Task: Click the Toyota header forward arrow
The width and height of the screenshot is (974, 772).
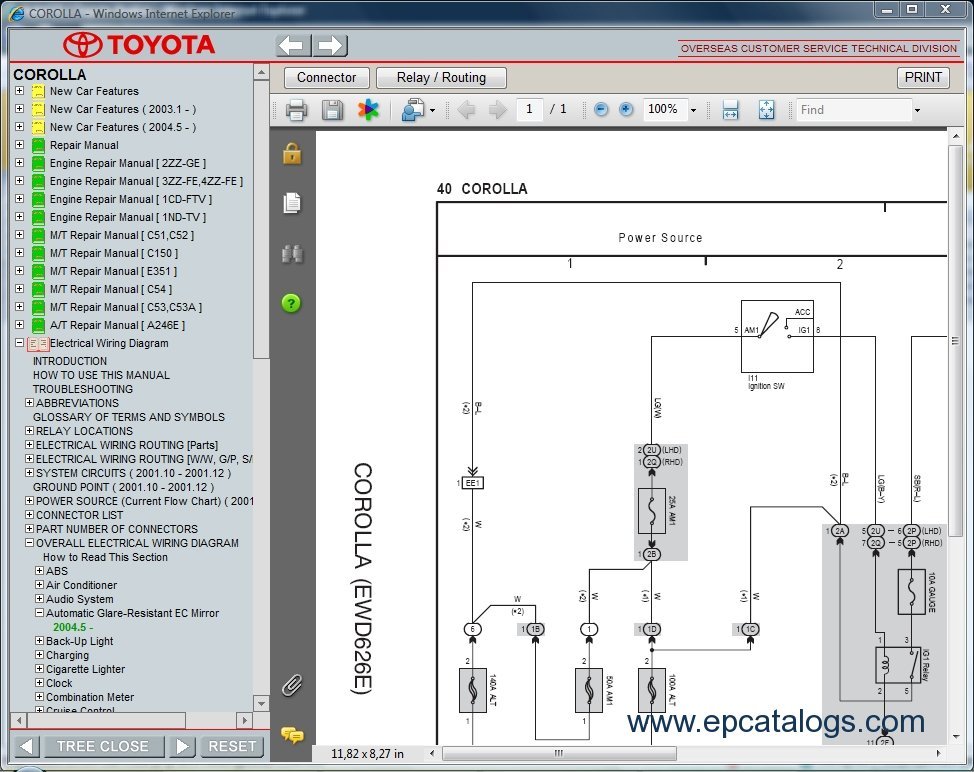Action: pyautogui.click(x=330, y=45)
